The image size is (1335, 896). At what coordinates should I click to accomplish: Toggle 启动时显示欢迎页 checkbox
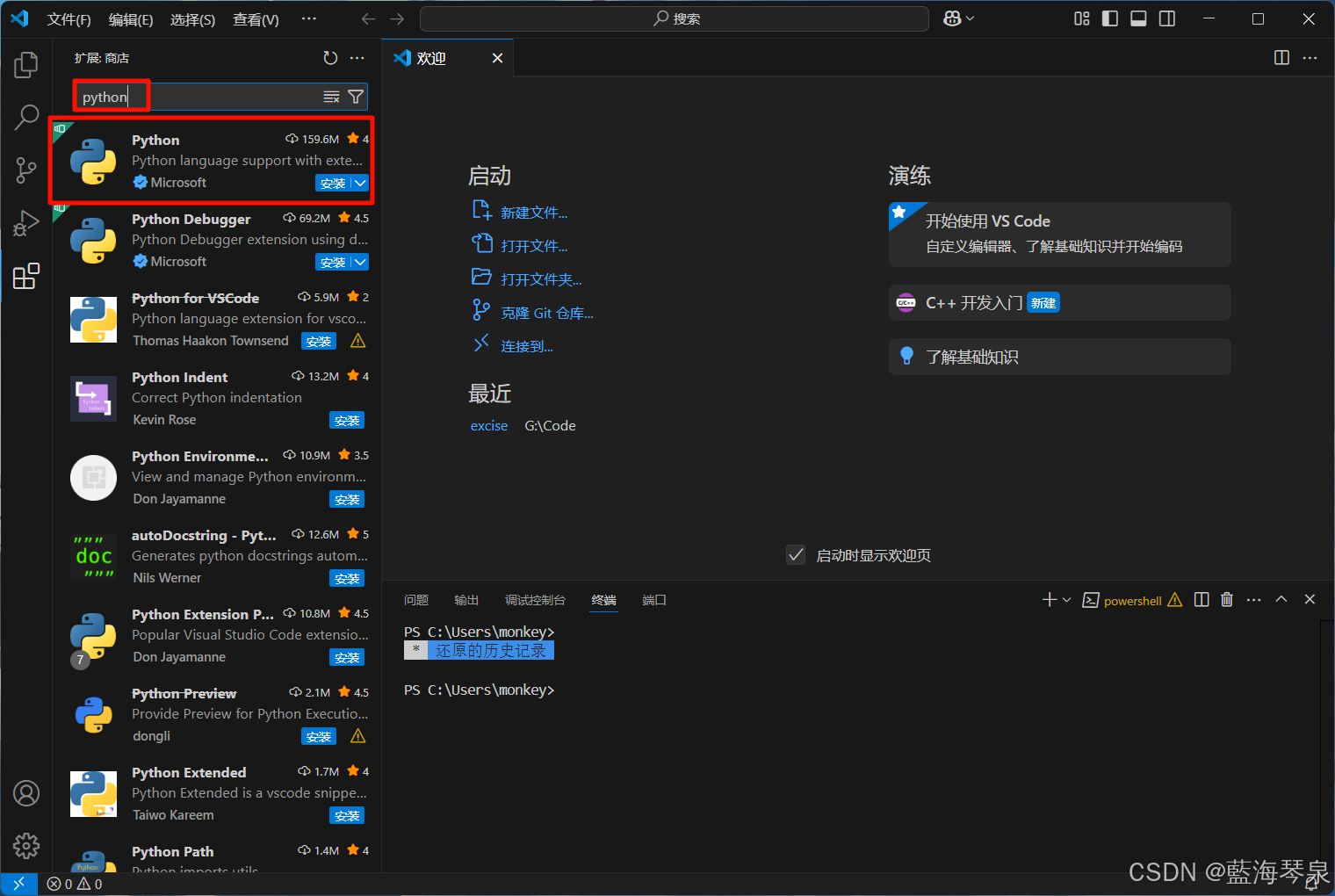click(x=796, y=555)
